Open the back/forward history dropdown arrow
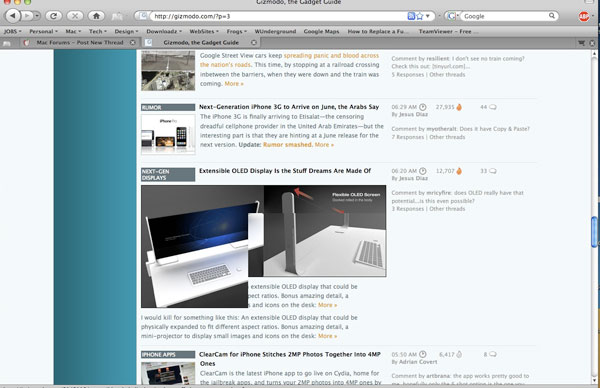 coord(37,16)
